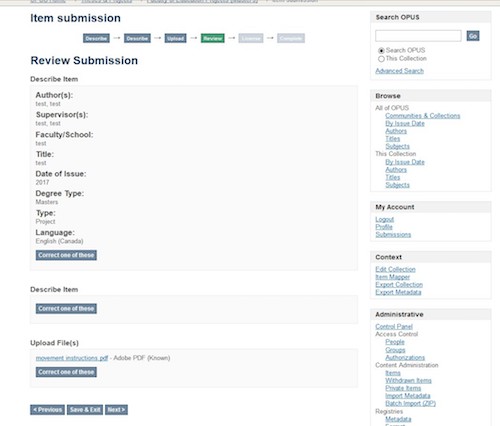This screenshot has width=500, height=426.
Task: Open Batch Import (ZIP) link
Action: tap(410, 403)
